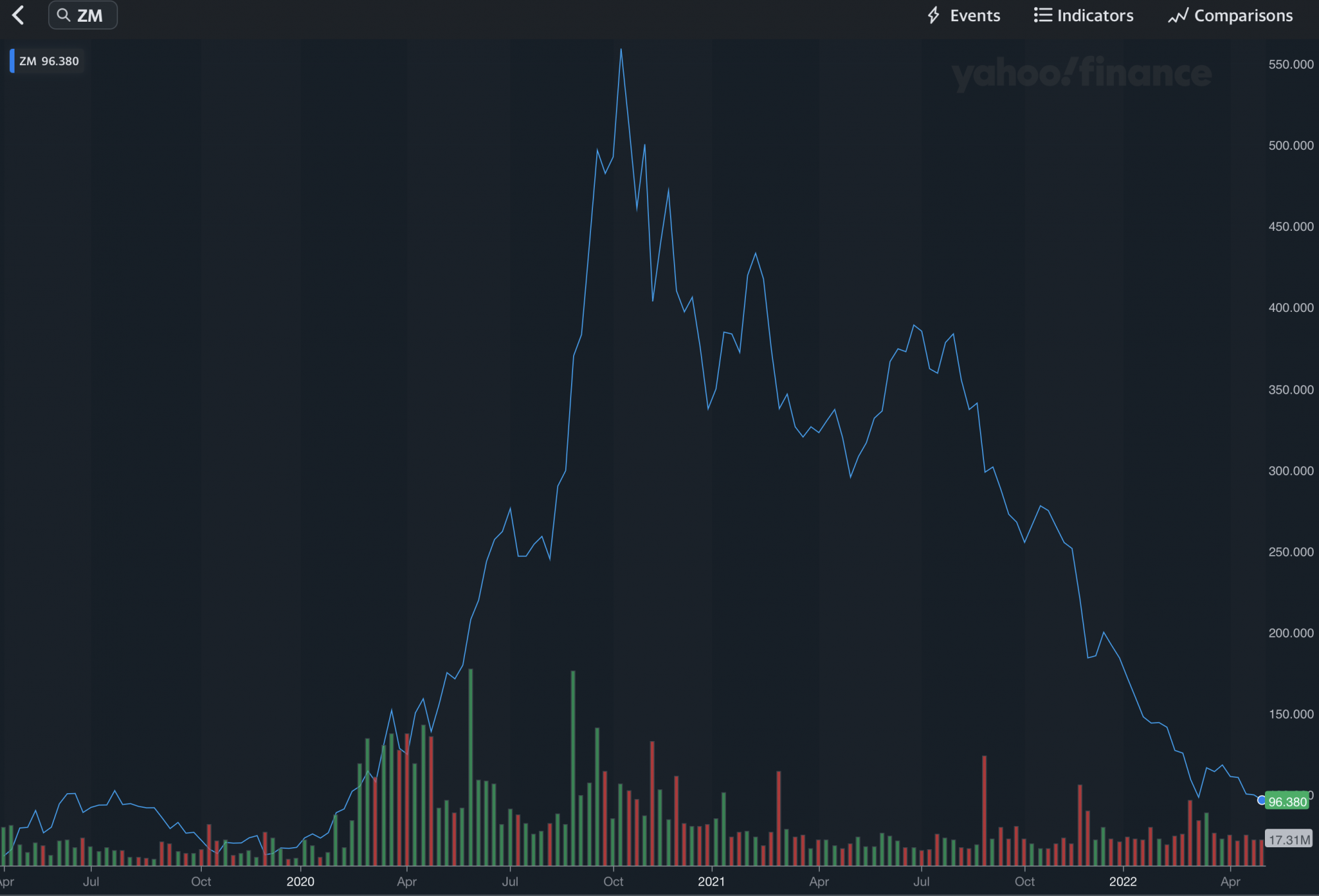Screen dimensions: 1319x896
Task: Click the 400.000 price axis label
Action: click(x=1291, y=308)
